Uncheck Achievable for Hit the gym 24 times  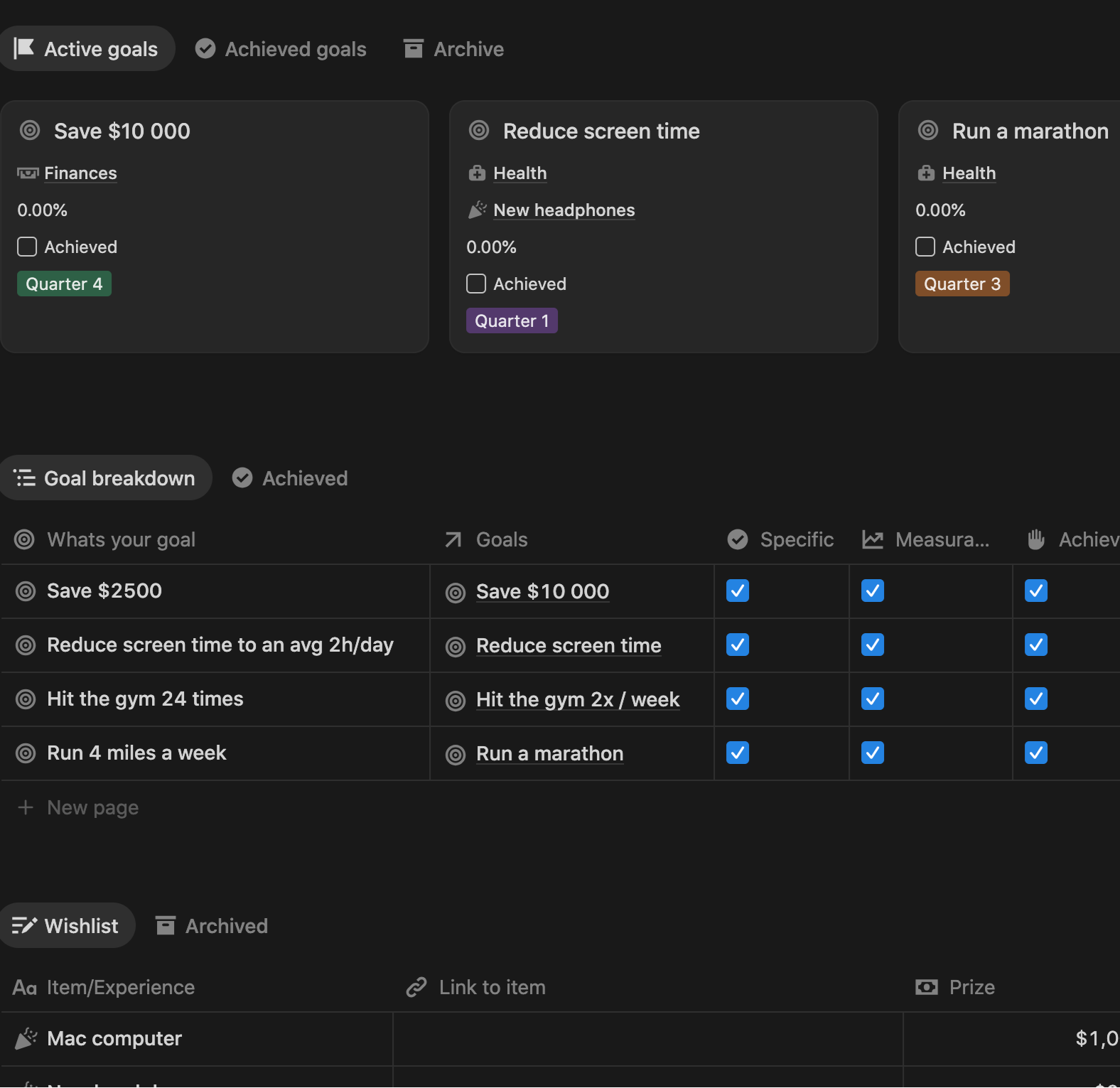pos(1036,699)
